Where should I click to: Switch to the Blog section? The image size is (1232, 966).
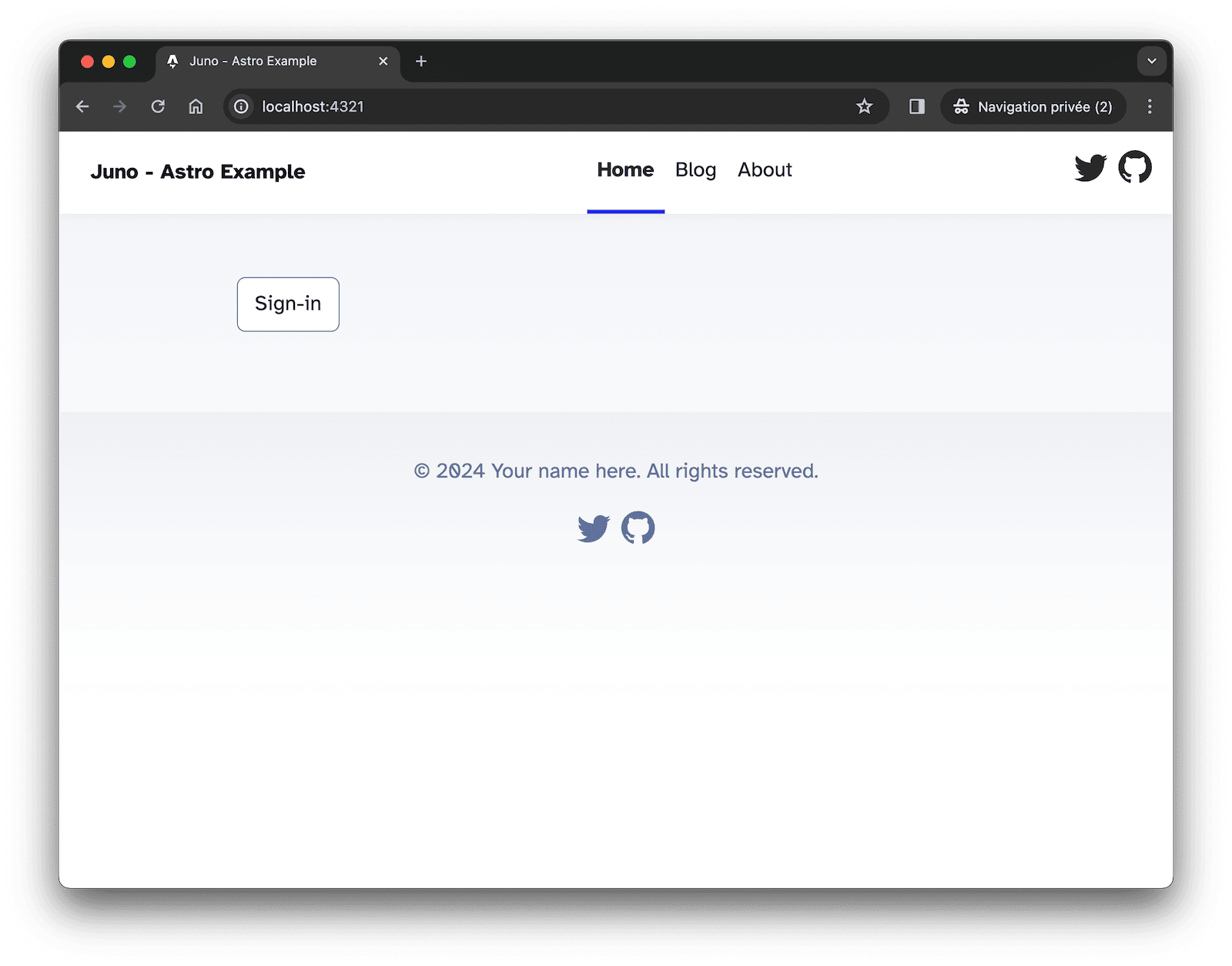695,169
